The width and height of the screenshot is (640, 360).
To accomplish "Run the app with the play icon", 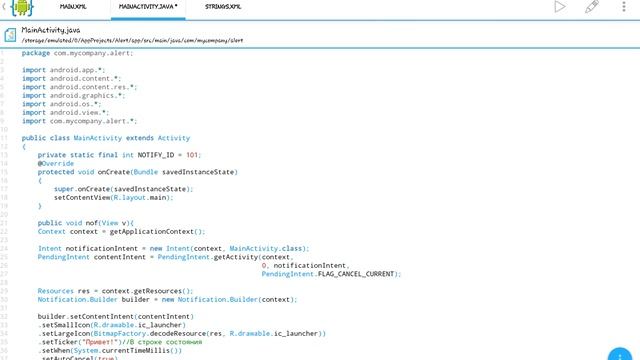I will coord(560,7).
